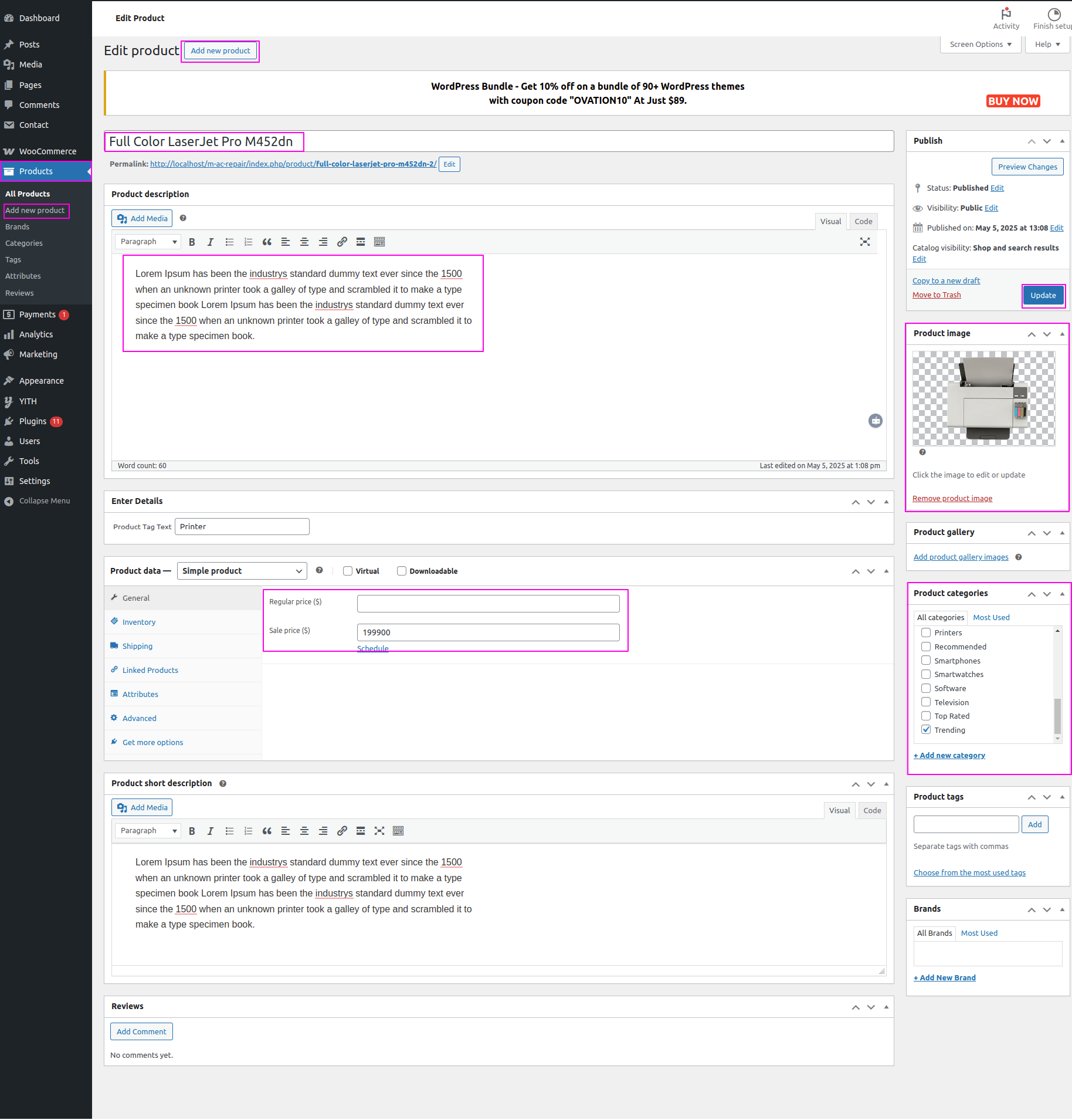Collapse the Product image panel toggle
1072x1120 pixels.
pyautogui.click(x=1062, y=334)
